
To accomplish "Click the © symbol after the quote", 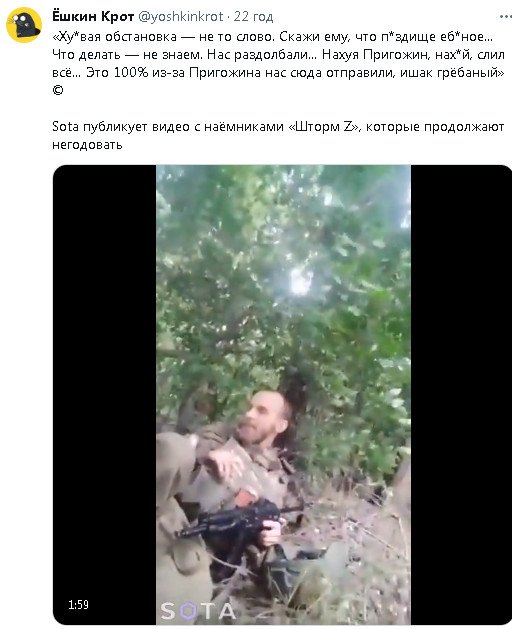I will [x=58, y=90].
